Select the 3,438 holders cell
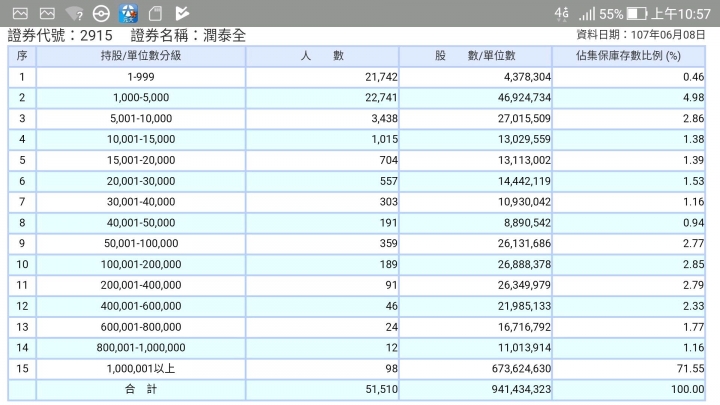Screen dimensions: 720x405 (322, 118)
